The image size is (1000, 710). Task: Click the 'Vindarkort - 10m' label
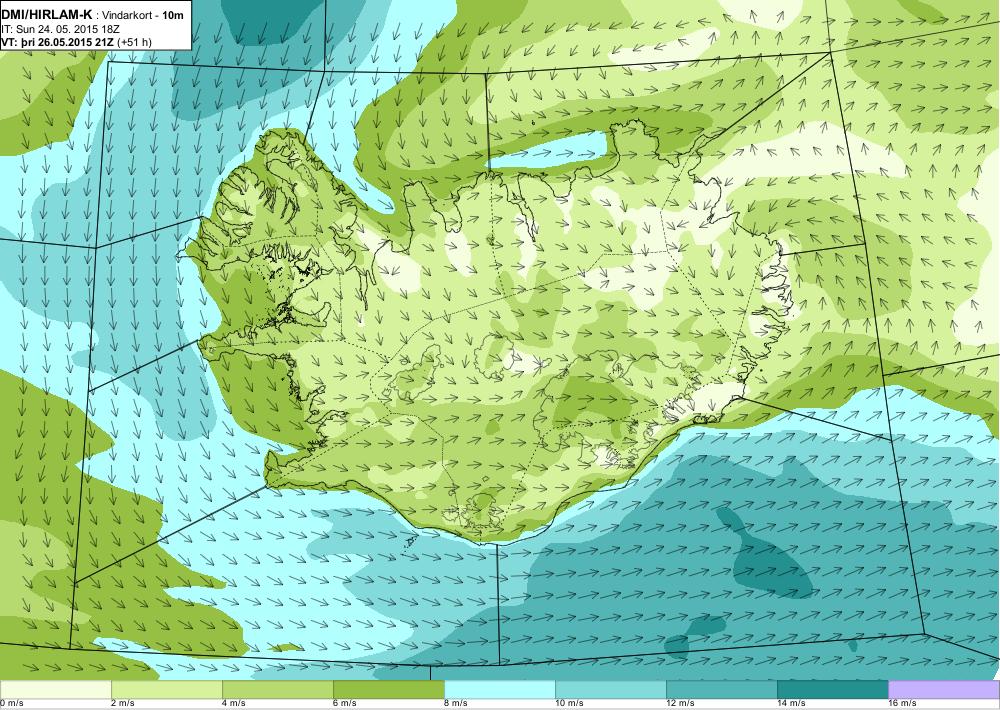pyautogui.click(x=143, y=14)
